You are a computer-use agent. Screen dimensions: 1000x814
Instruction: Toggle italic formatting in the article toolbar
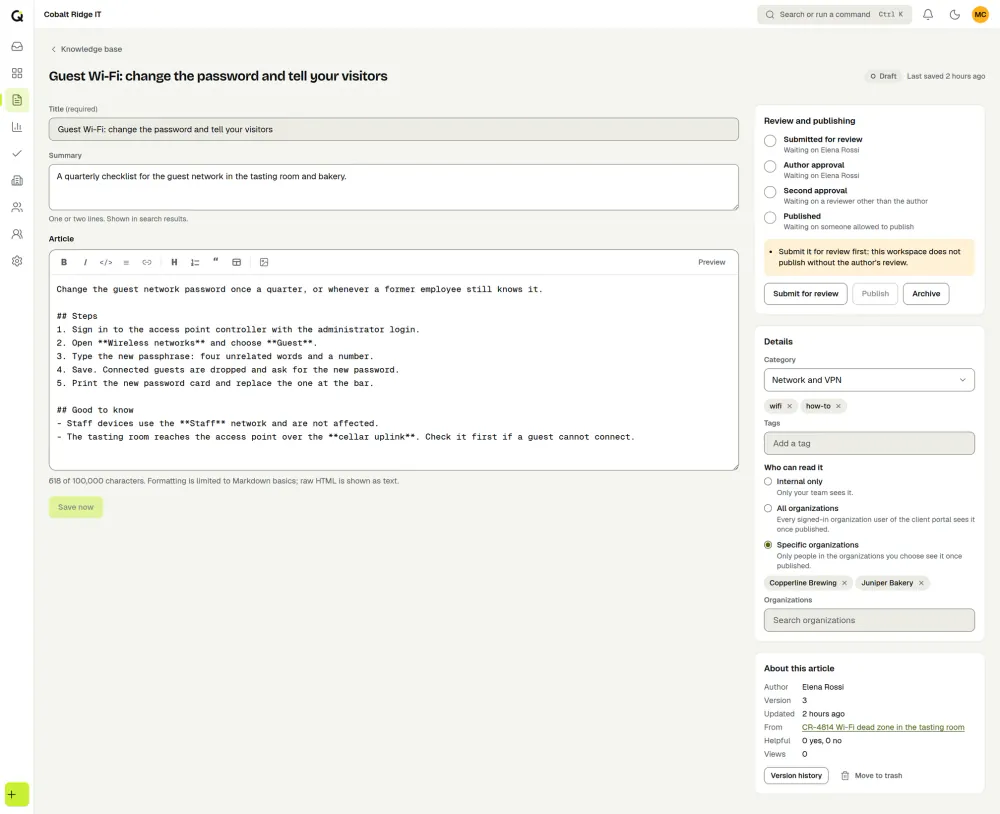[x=85, y=262]
